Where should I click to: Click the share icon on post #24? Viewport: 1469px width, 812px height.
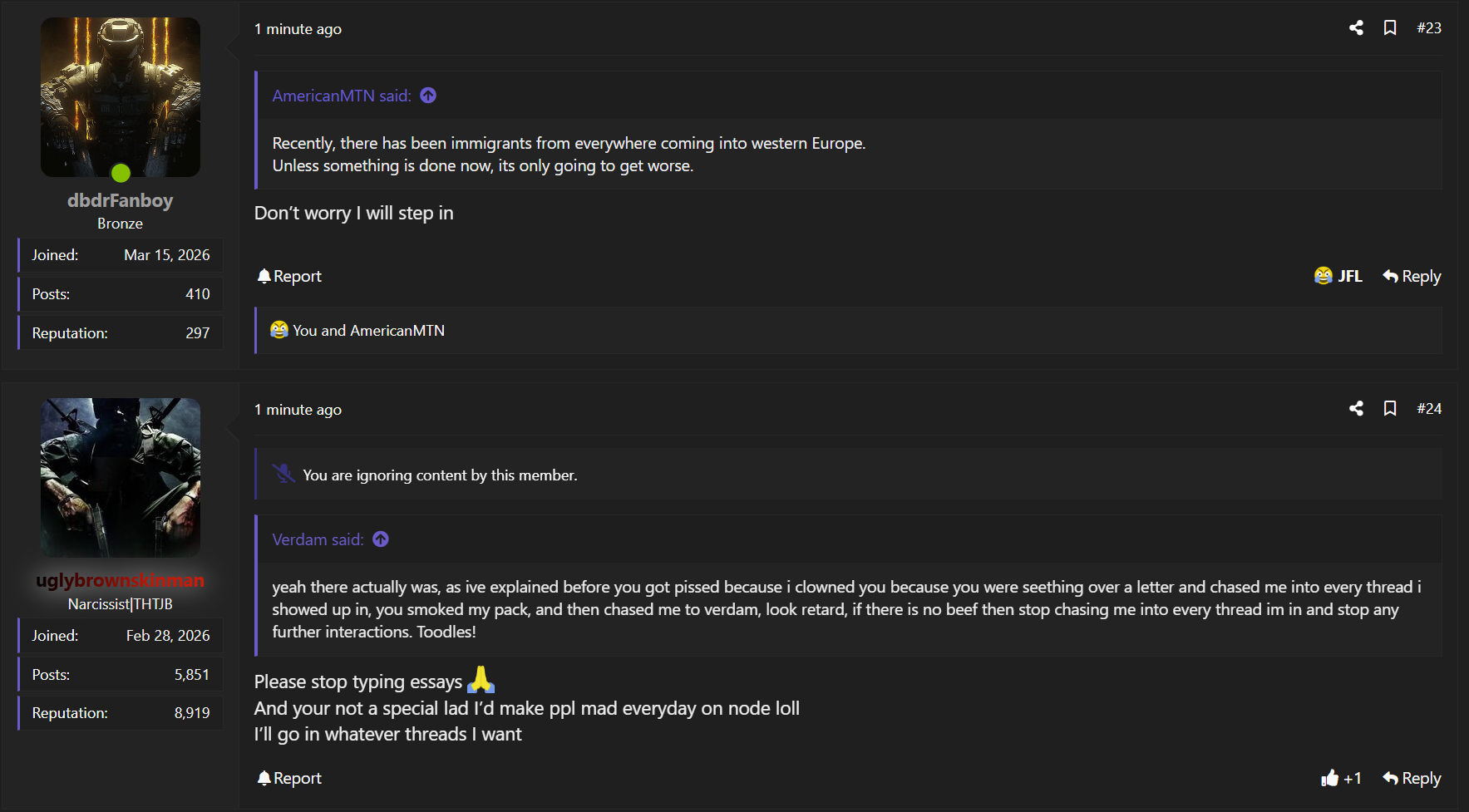point(1356,408)
